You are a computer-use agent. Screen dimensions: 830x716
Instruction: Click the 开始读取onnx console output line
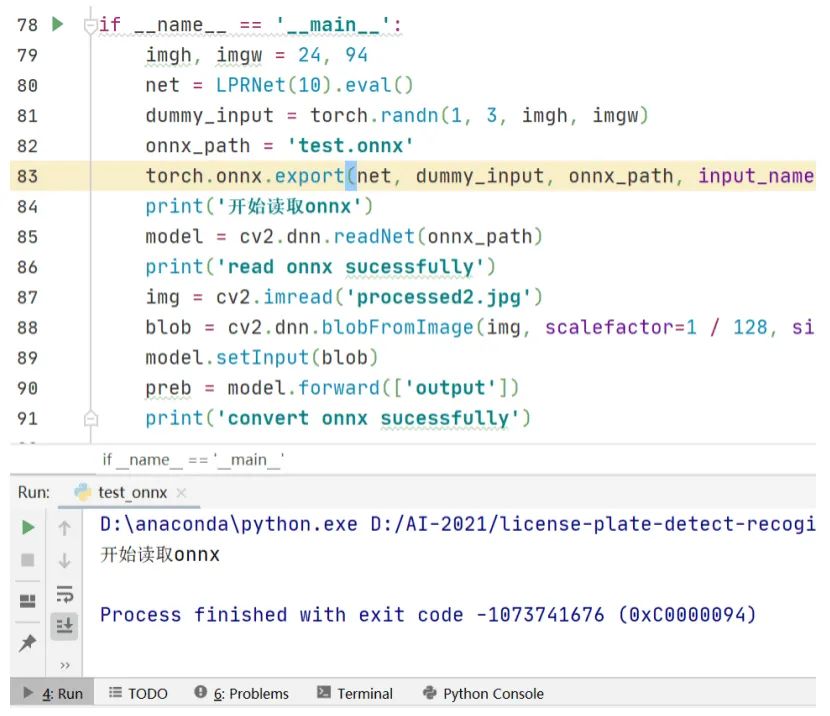coord(160,555)
